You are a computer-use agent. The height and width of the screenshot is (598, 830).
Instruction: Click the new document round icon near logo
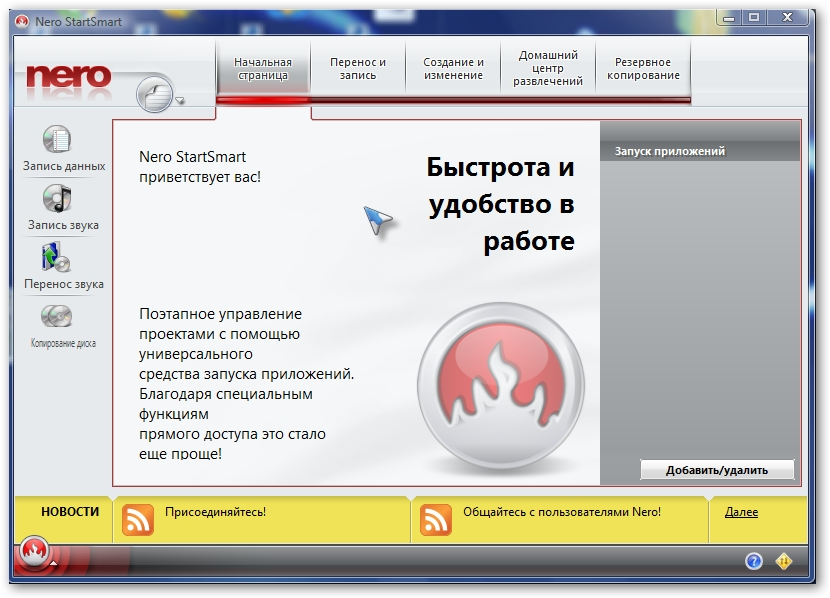[x=155, y=95]
